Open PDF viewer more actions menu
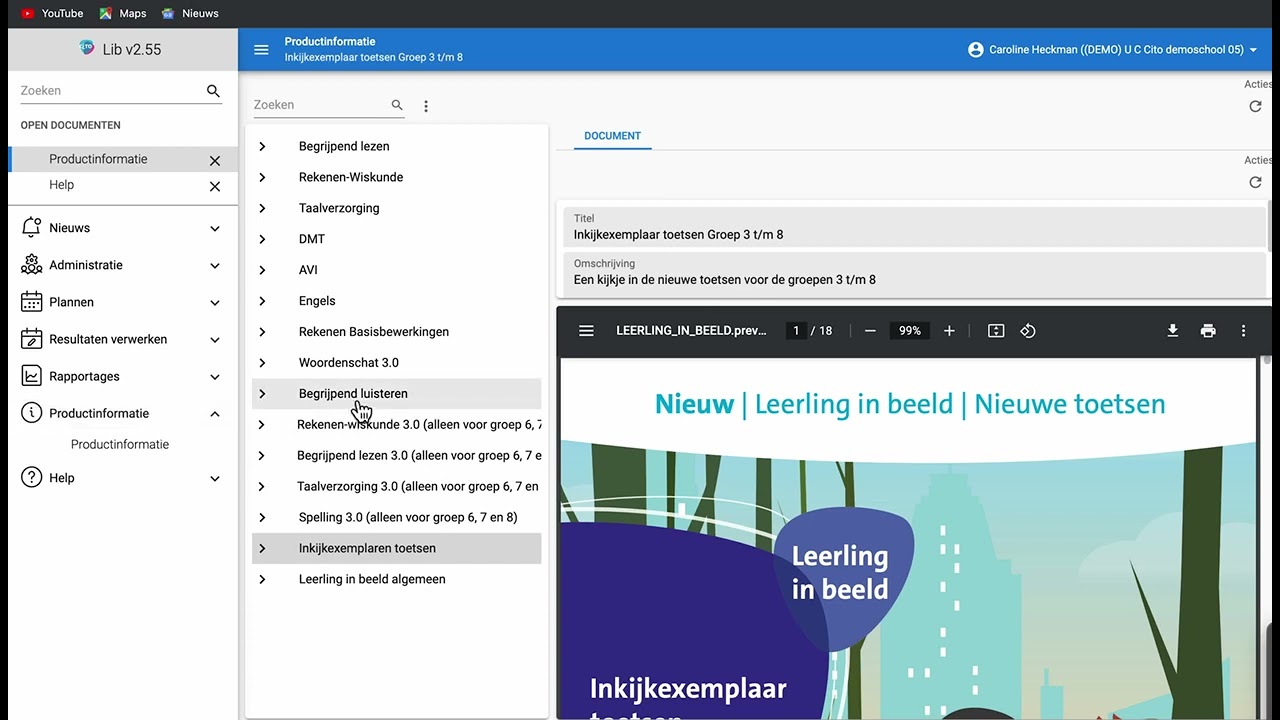 point(1244,331)
